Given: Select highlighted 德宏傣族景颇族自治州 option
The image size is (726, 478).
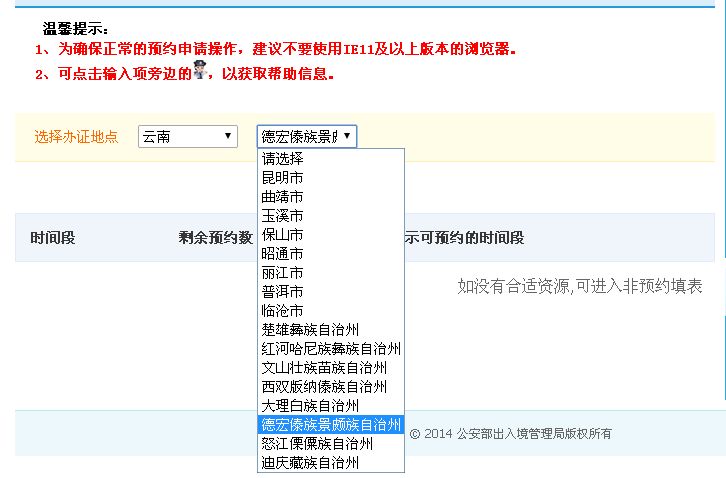Looking at the screenshot, I should 331,425.
